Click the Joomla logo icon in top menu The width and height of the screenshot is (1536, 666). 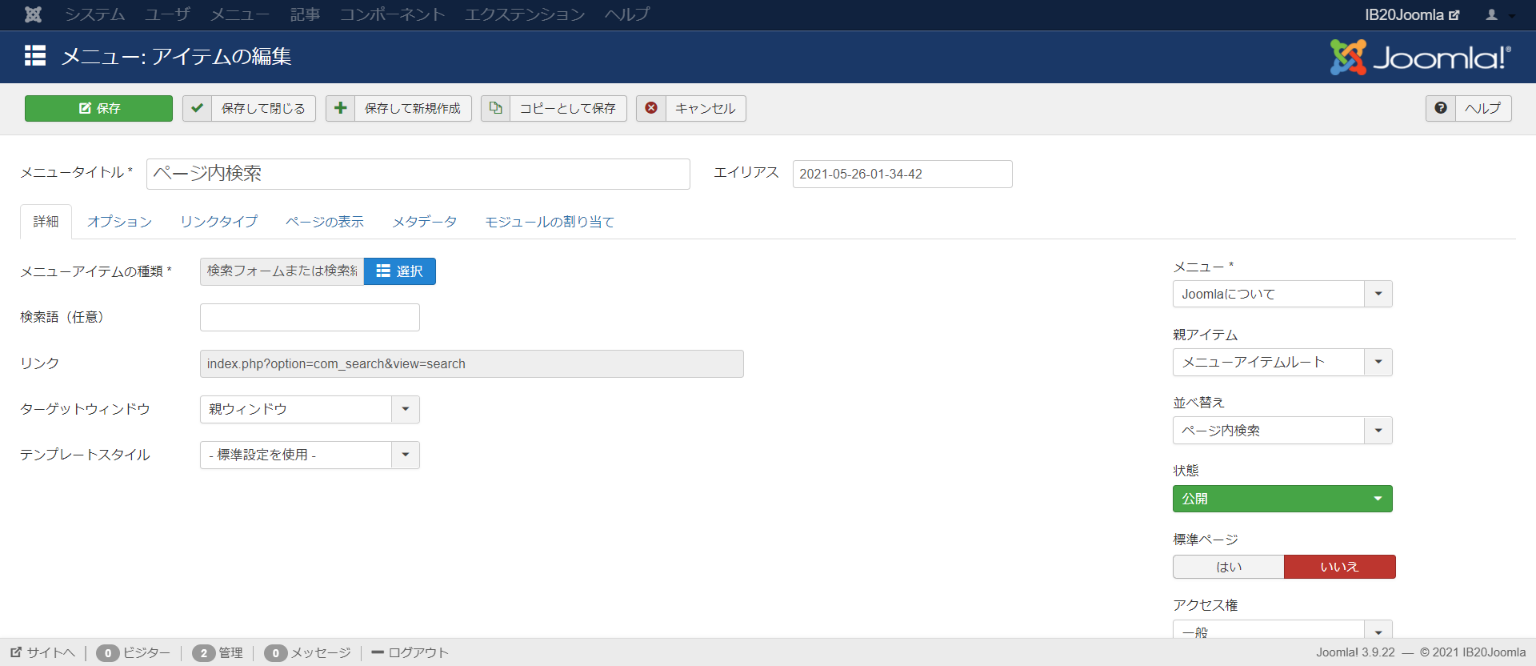(33, 15)
